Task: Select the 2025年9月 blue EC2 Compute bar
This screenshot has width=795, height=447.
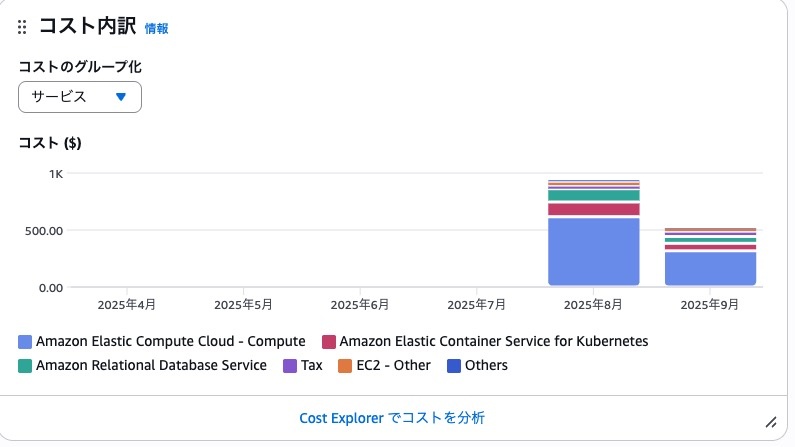Action: point(710,269)
